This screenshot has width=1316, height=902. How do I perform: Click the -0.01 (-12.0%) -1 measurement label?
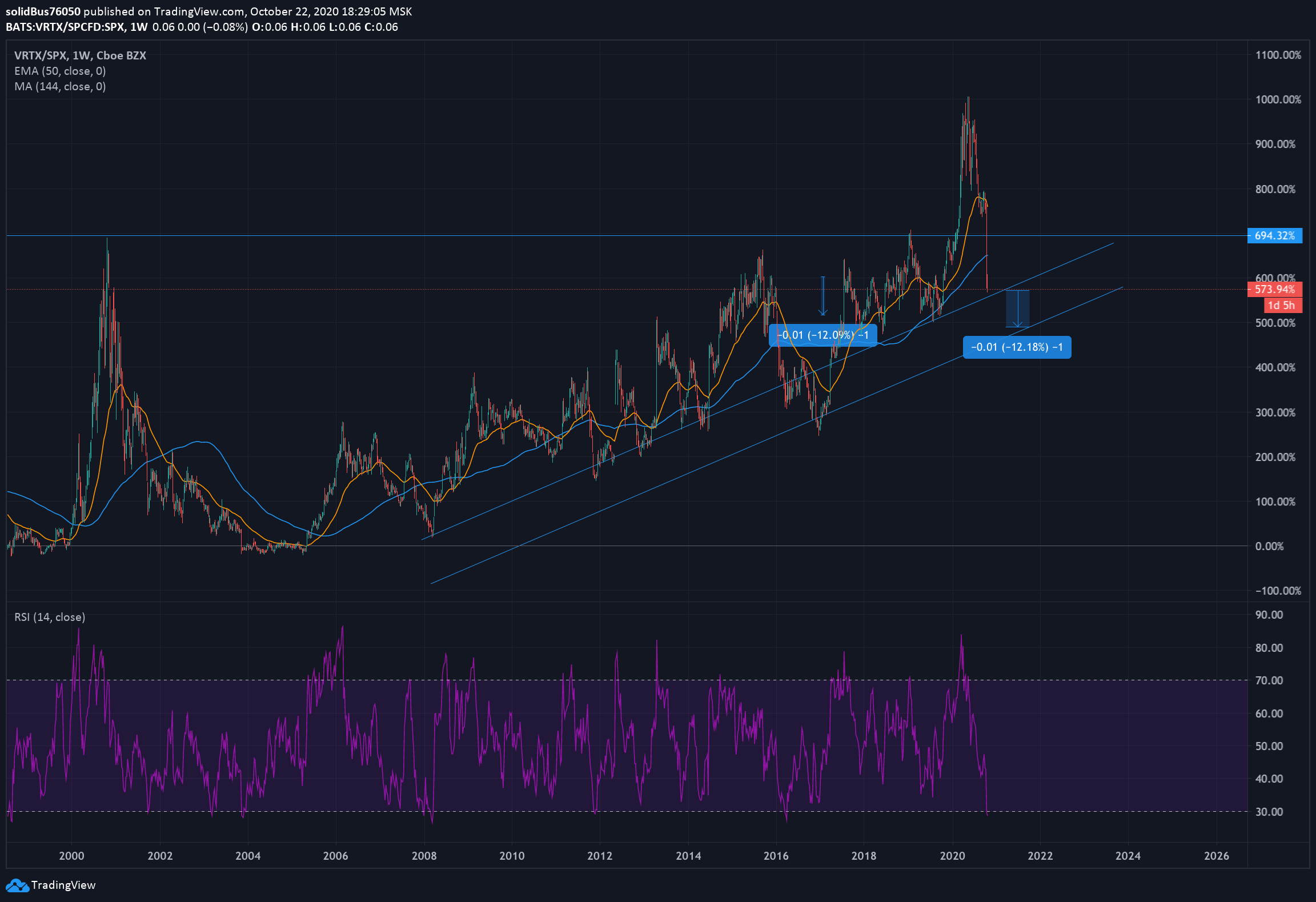(x=822, y=335)
